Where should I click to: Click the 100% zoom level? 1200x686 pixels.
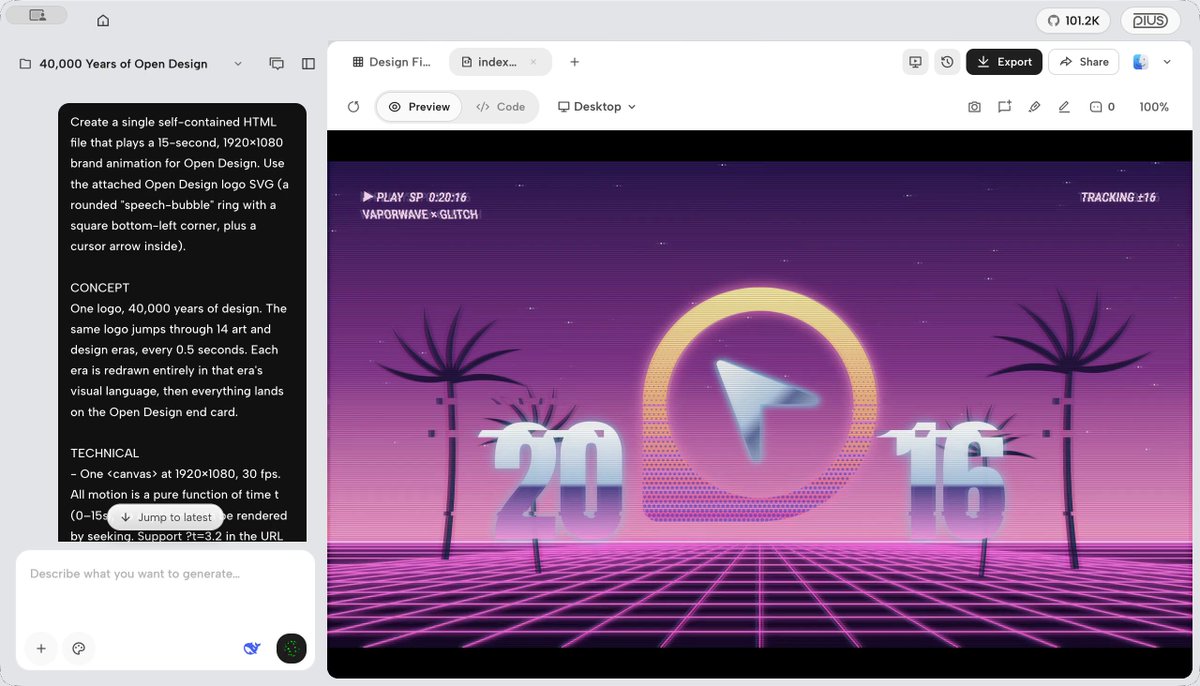[x=1154, y=107]
